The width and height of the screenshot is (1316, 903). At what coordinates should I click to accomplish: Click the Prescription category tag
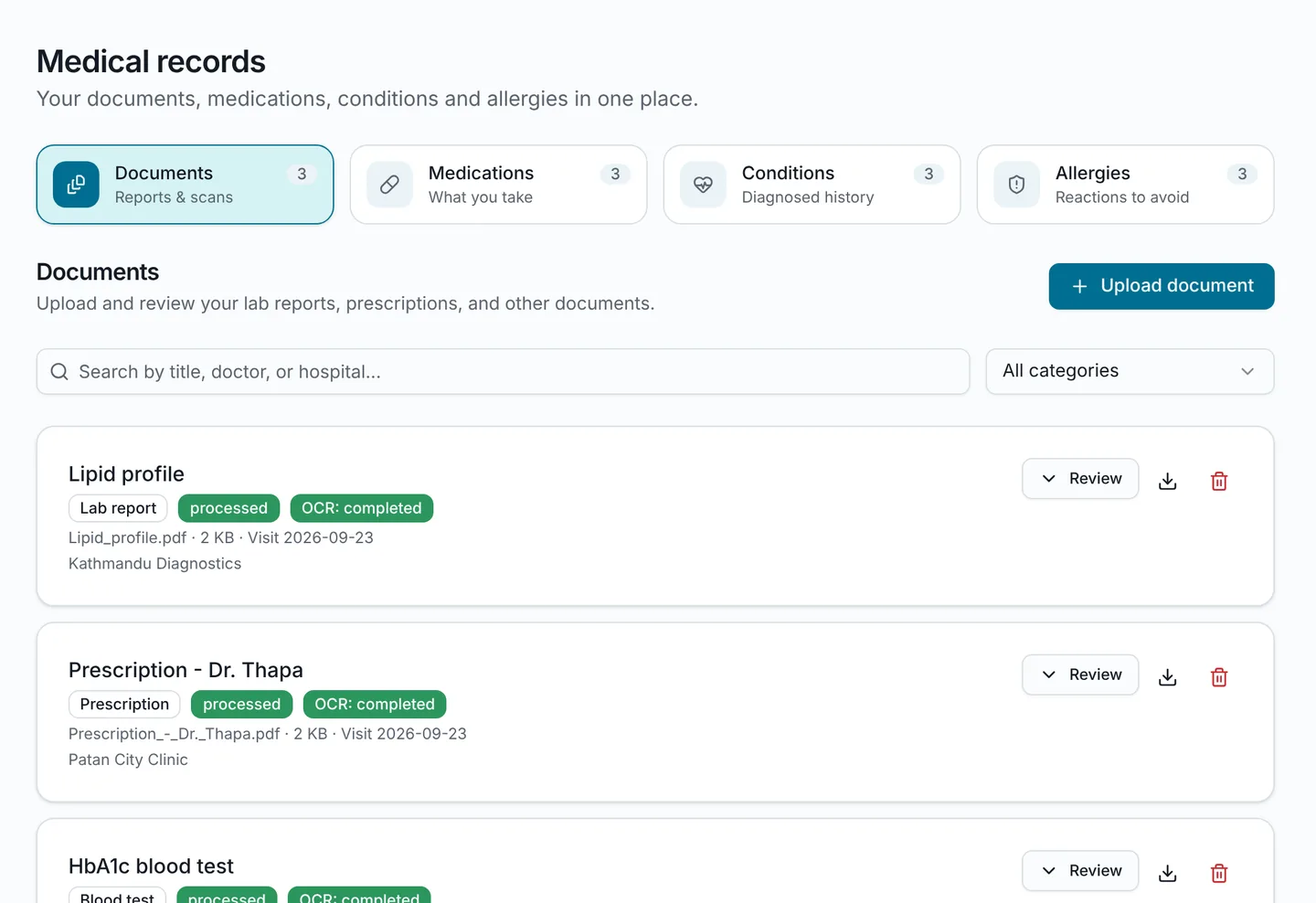tap(124, 704)
